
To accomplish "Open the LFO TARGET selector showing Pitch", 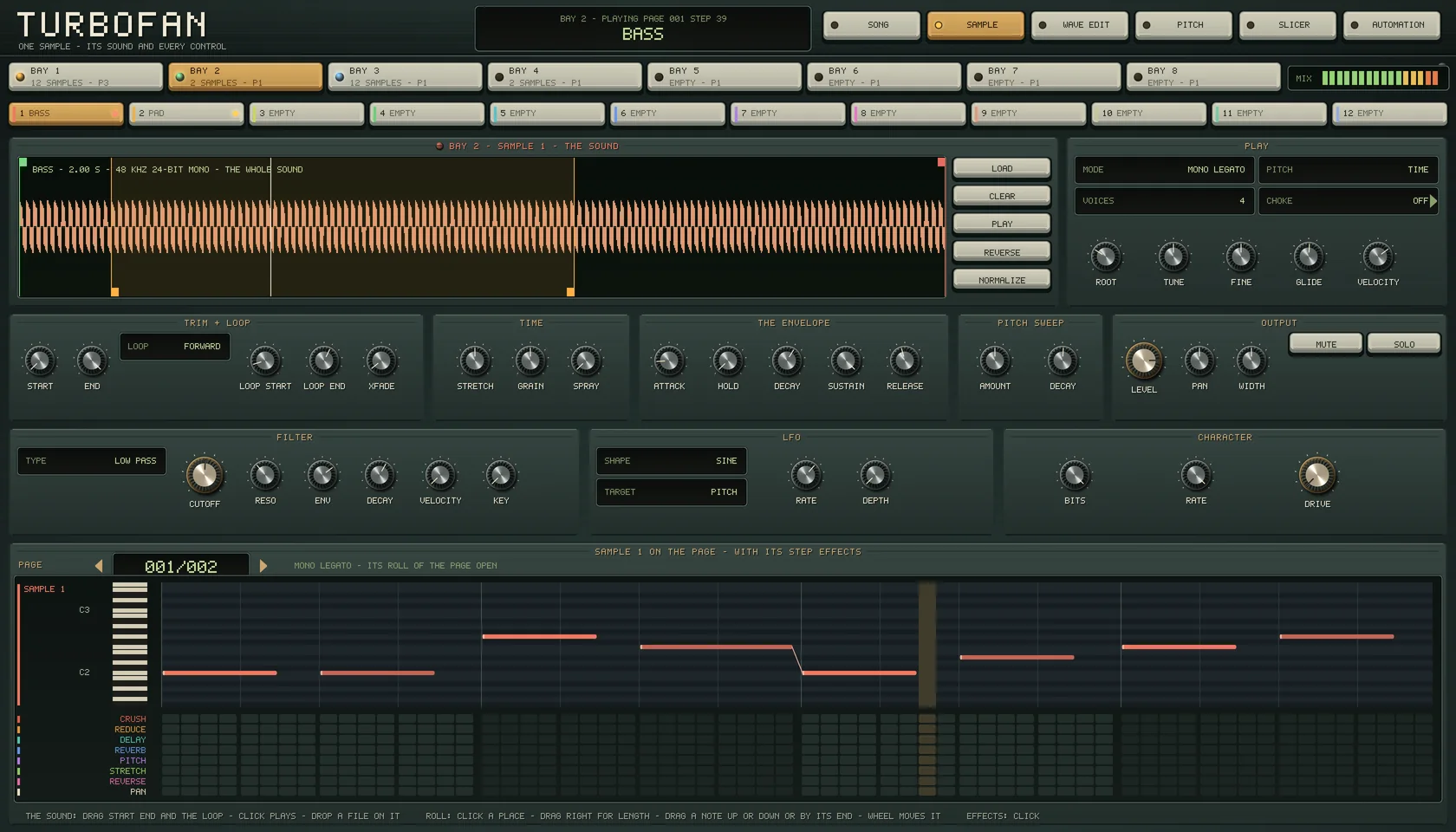I will coord(671,492).
